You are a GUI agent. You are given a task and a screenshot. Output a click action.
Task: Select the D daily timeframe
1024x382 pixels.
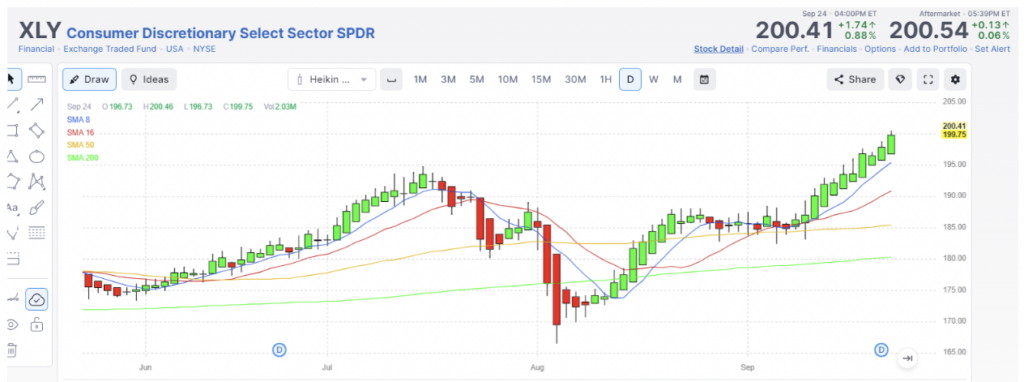point(630,80)
